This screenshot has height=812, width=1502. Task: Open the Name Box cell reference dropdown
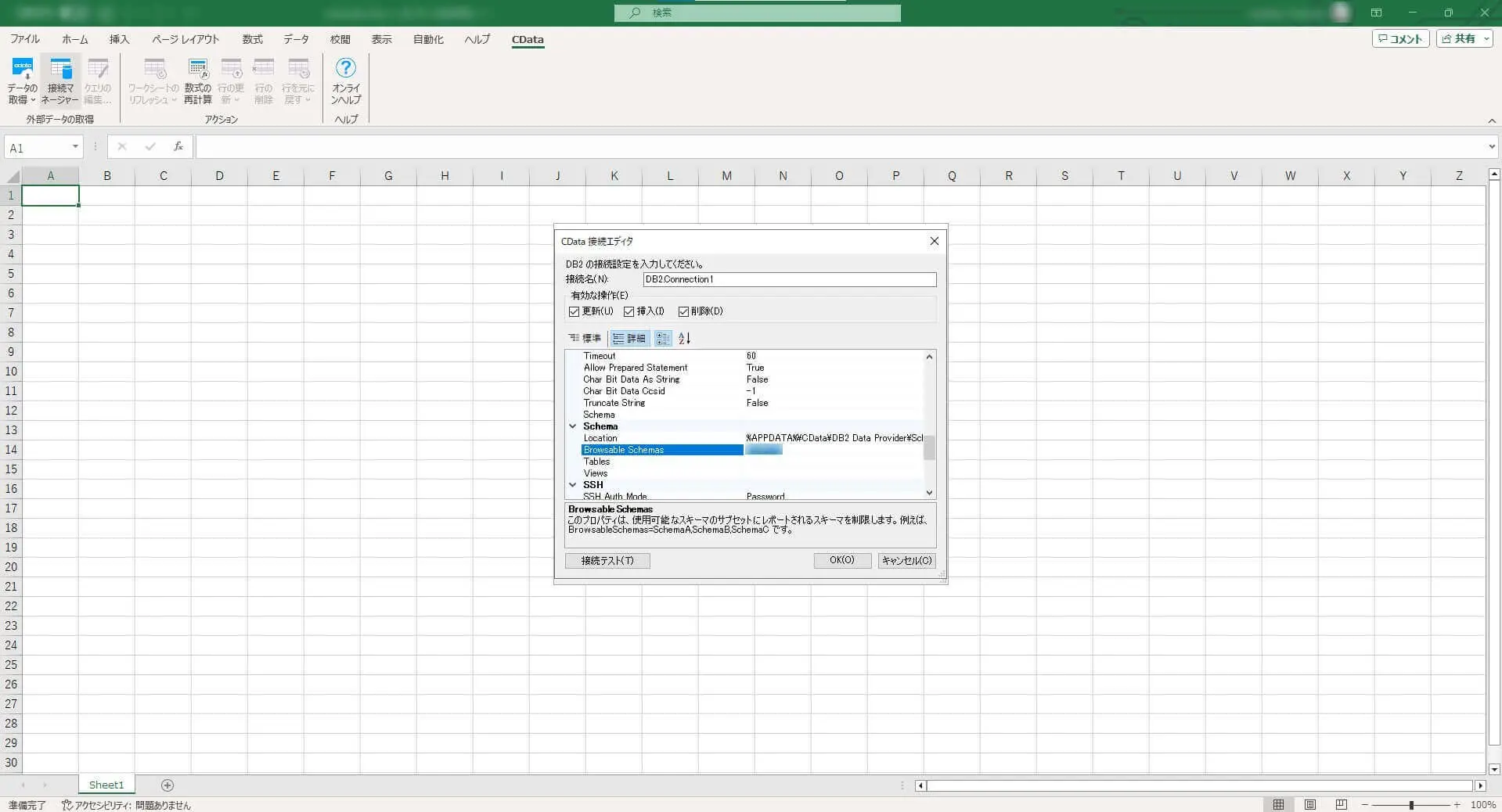75,147
